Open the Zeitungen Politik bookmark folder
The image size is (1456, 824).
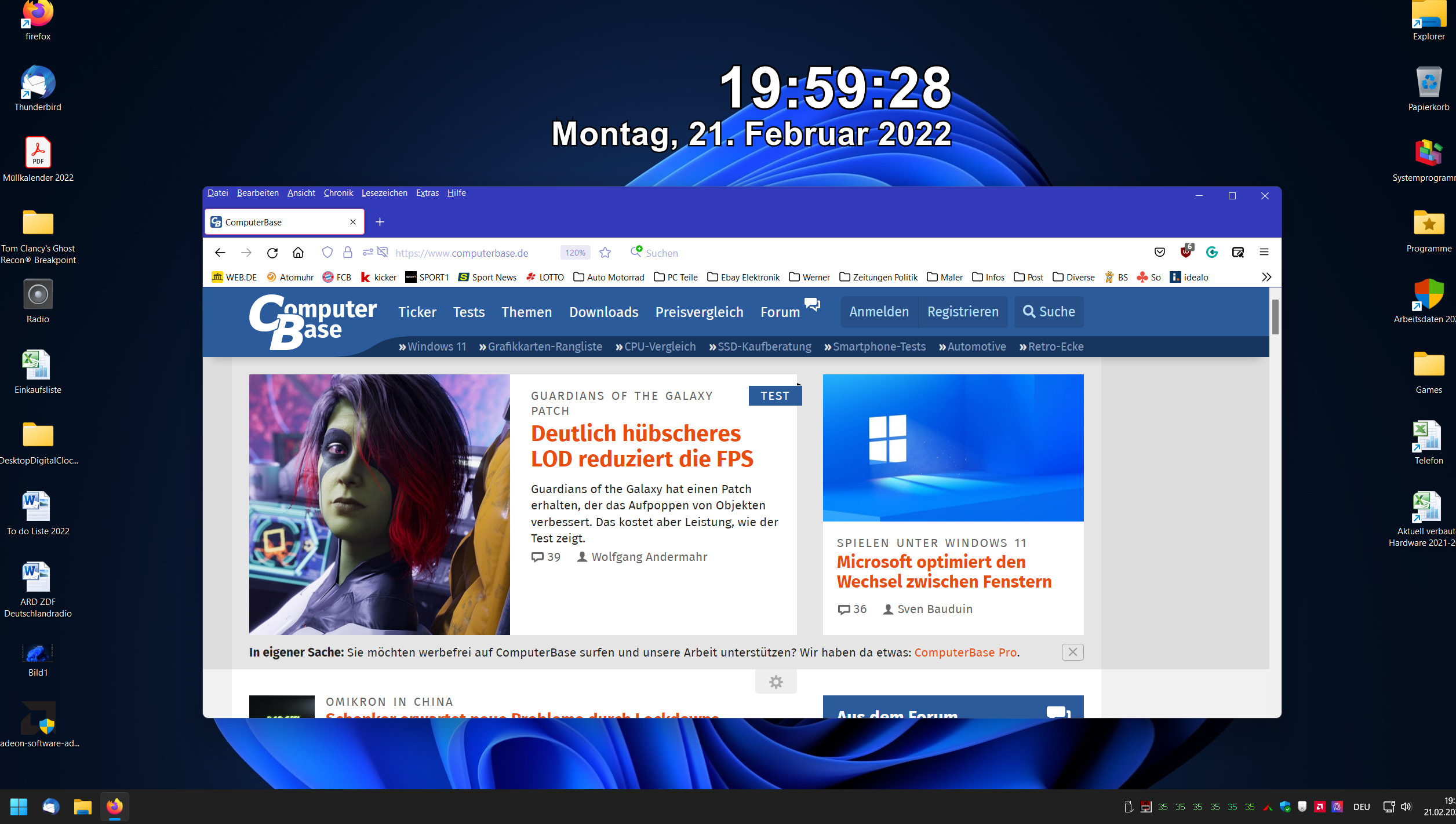(878, 277)
